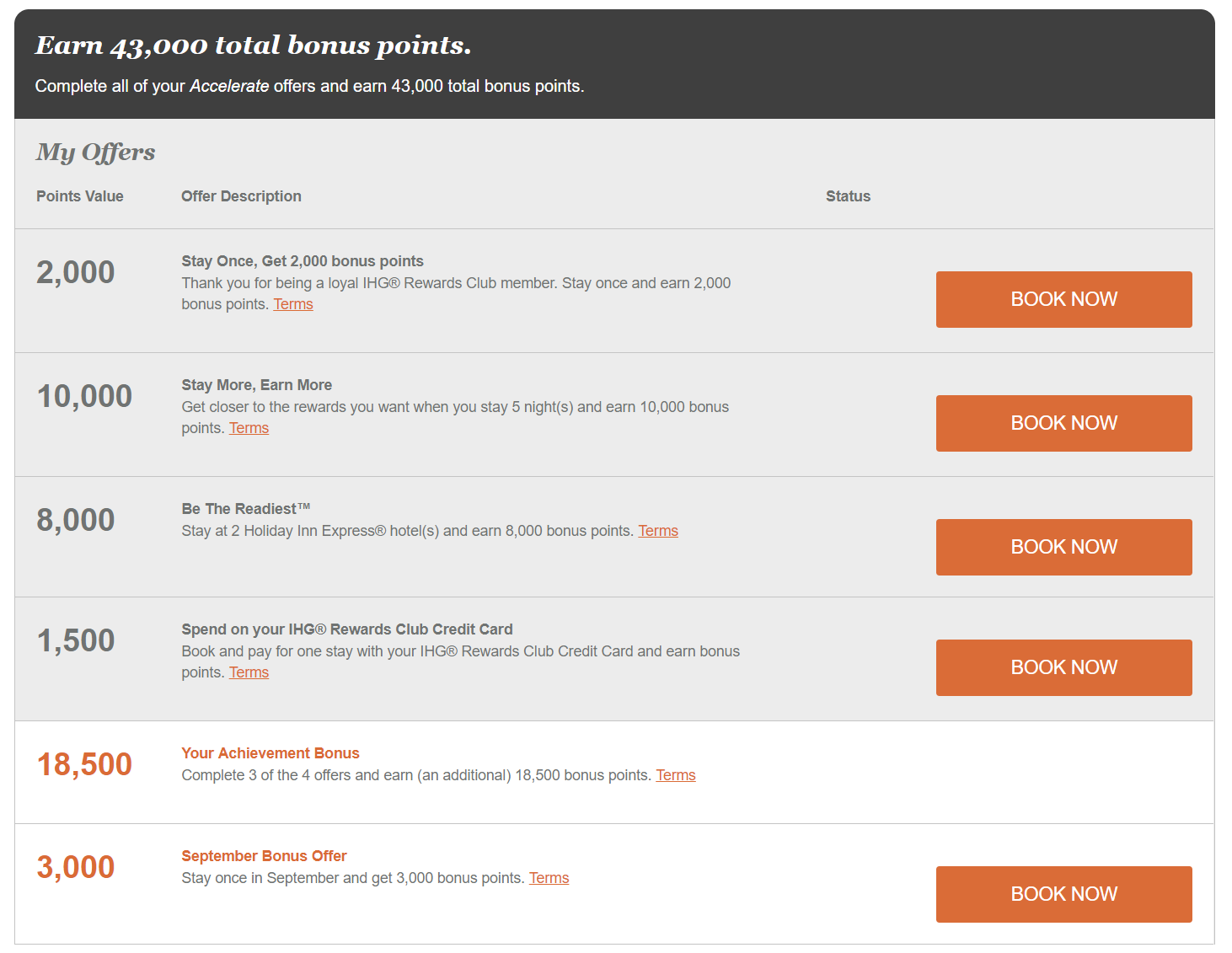
Task: Open Terms for the Rewards Club Credit Card offer
Action: click(x=249, y=672)
